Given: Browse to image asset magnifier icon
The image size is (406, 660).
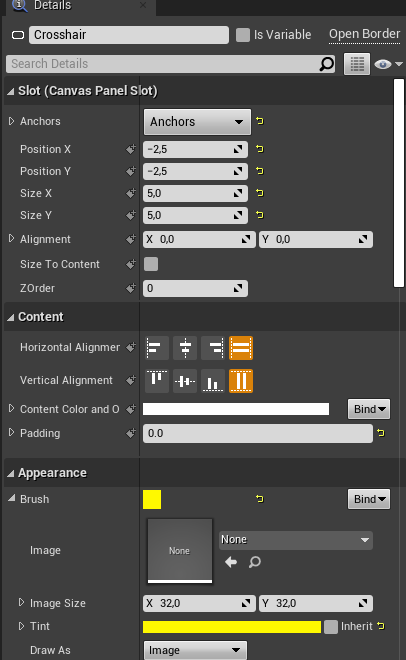Looking at the screenshot, I should coord(255,562).
